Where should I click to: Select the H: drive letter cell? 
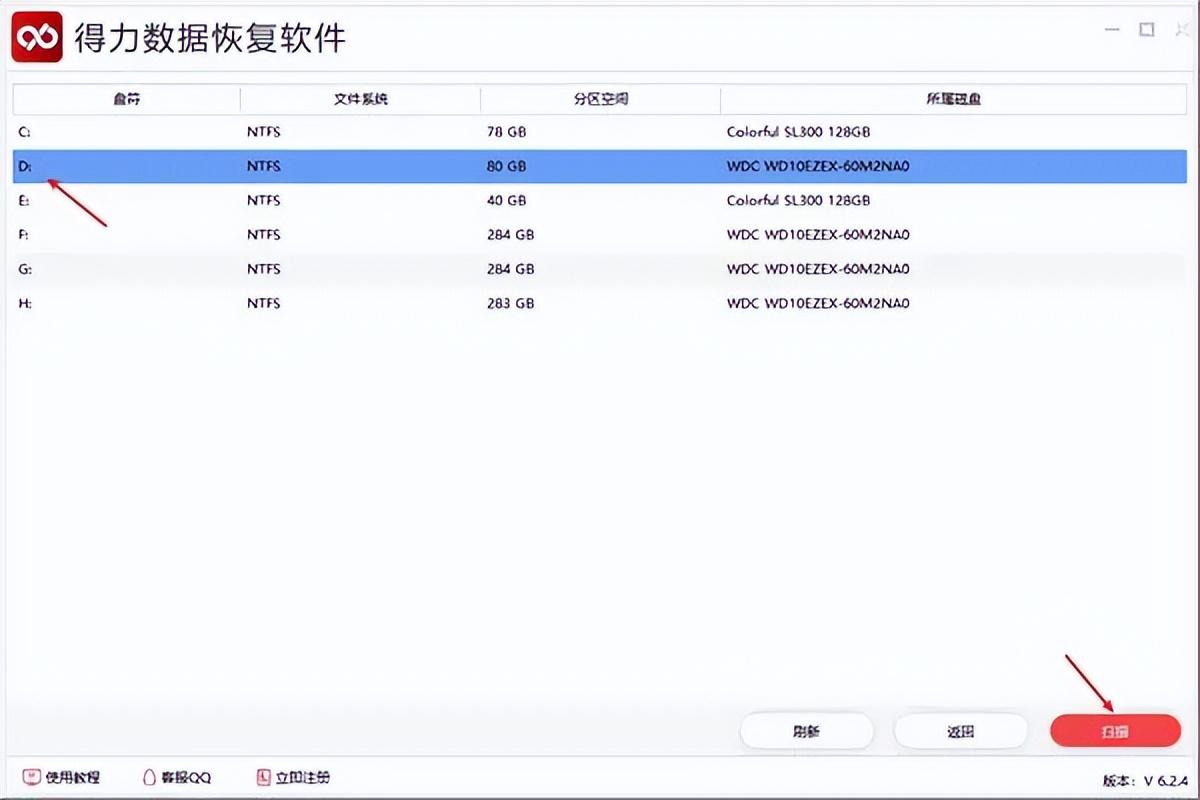tap(26, 303)
